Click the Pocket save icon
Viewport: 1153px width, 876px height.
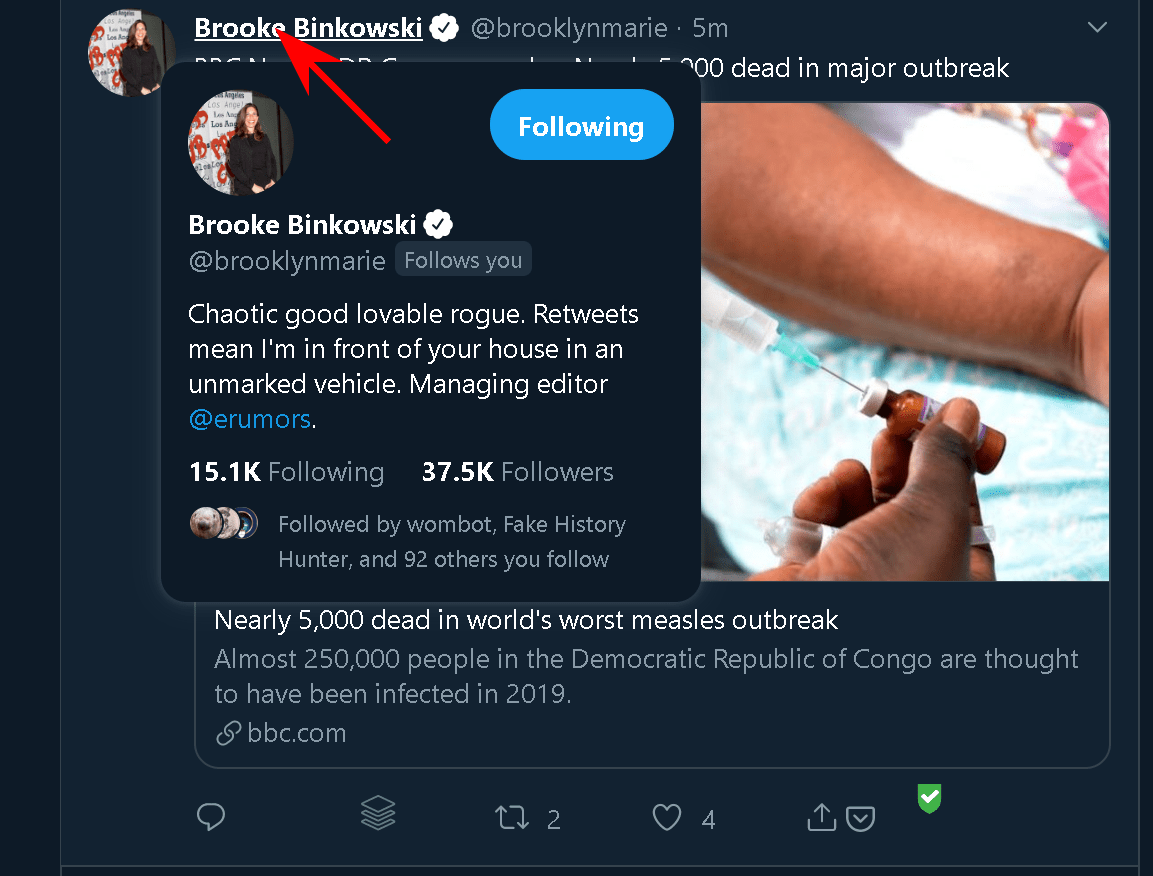pos(861,819)
